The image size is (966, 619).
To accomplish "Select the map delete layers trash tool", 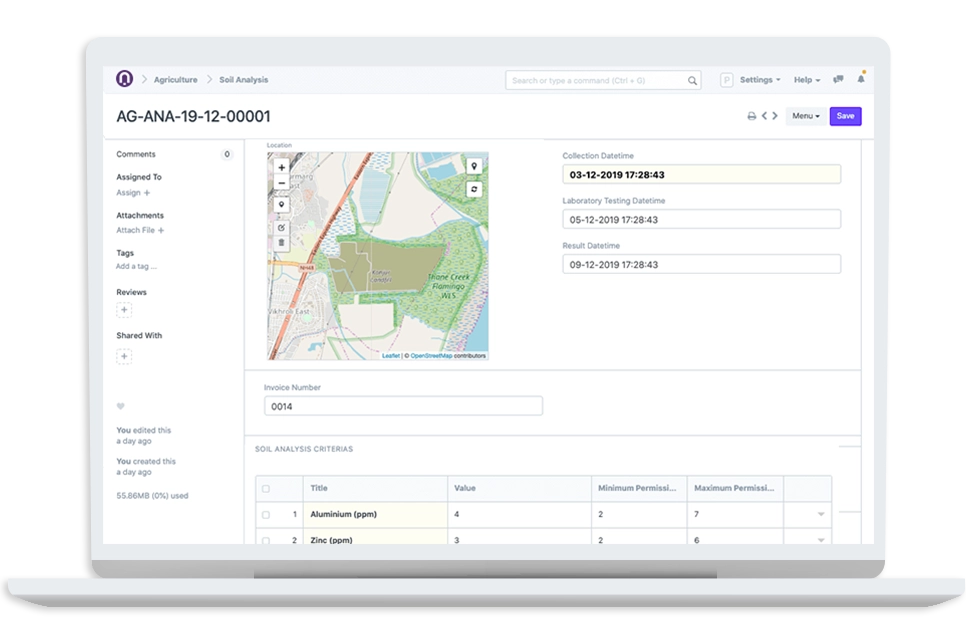I will pos(282,243).
